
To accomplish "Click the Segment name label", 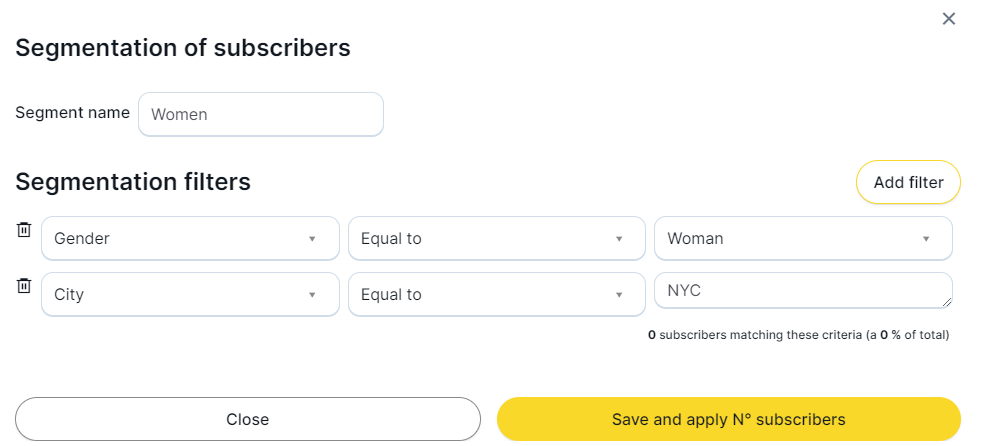I will pos(72,113).
